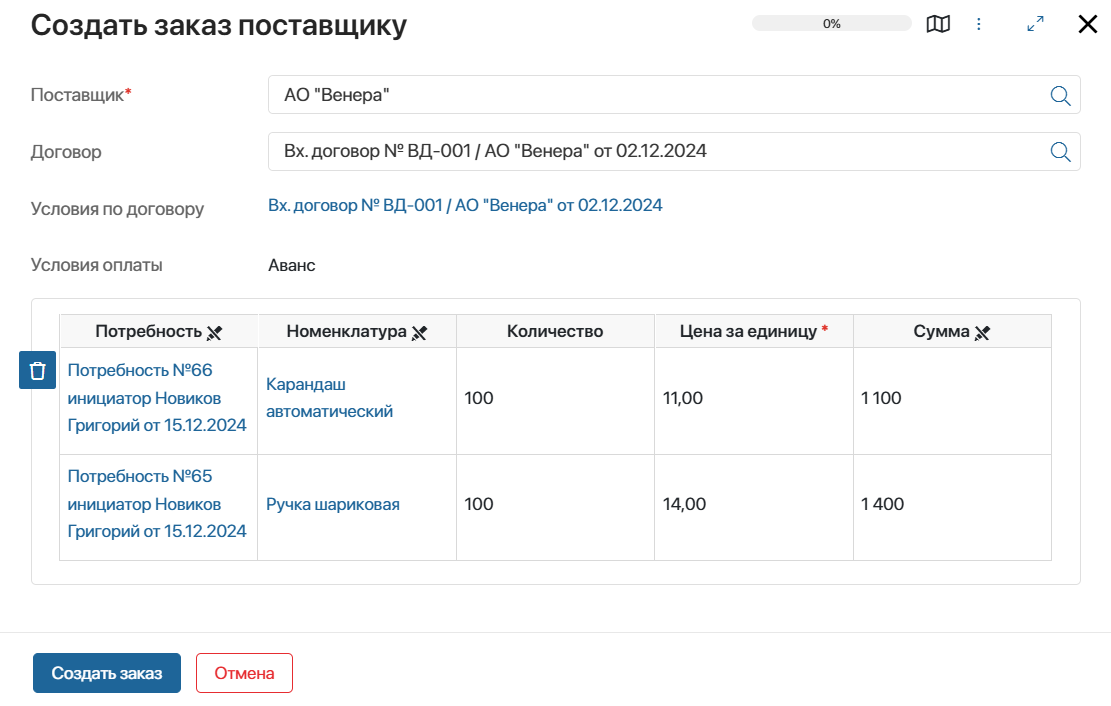The width and height of the screenshot is (1111, 706).
Task: Open the Условия по договору contract link
Action: [465, 206]
